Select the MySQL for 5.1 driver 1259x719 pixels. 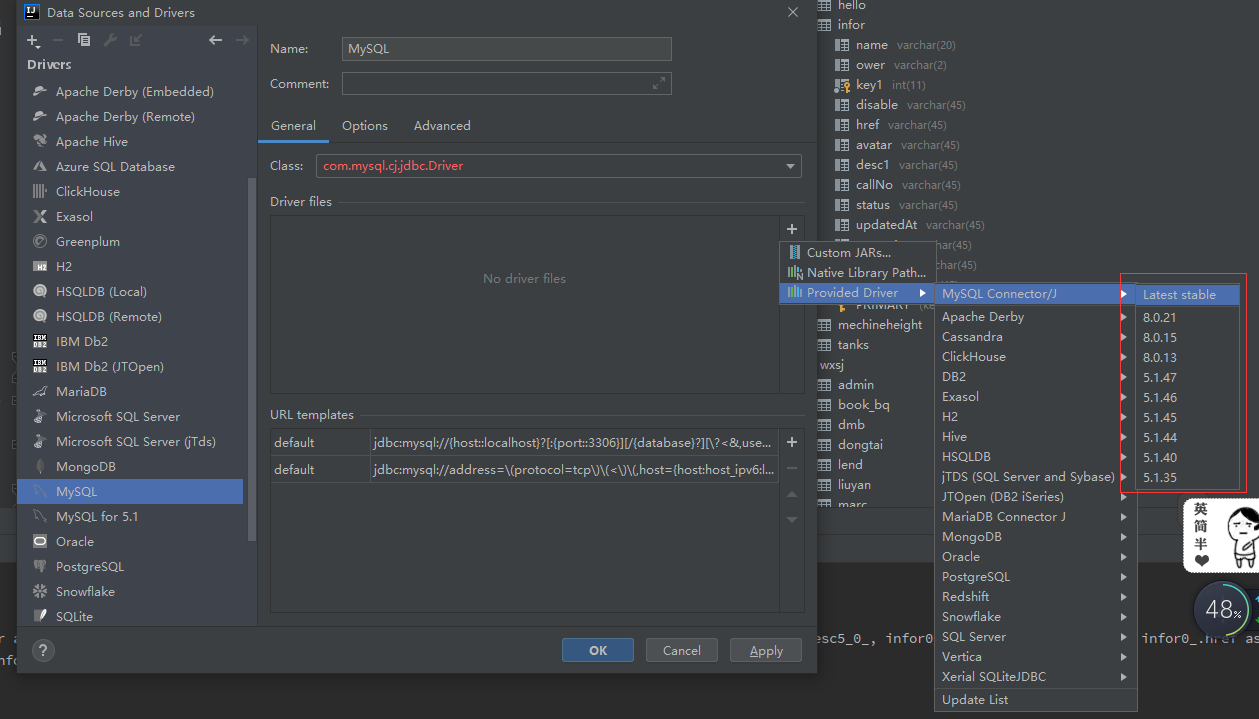tap(130, 516)
